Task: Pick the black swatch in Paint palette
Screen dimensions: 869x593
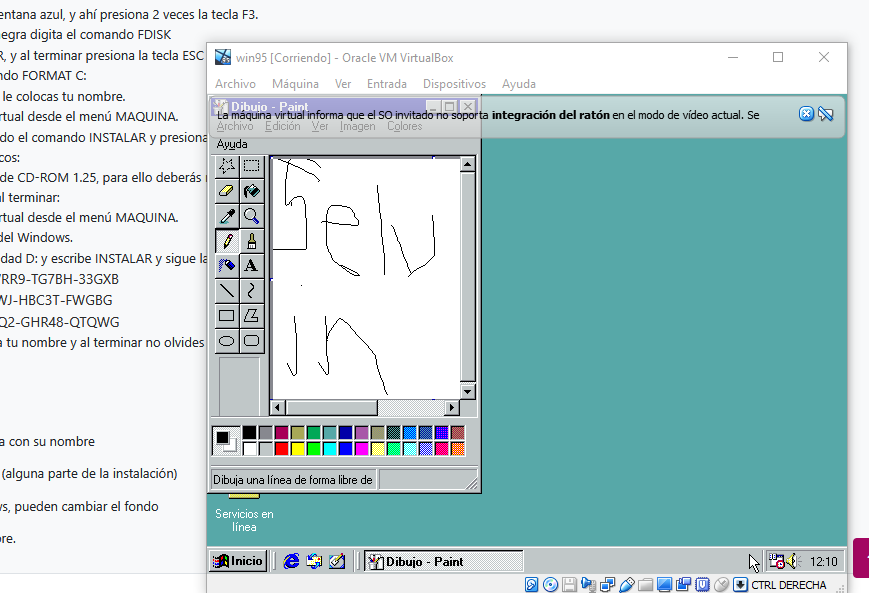Action: pos(249,433)
